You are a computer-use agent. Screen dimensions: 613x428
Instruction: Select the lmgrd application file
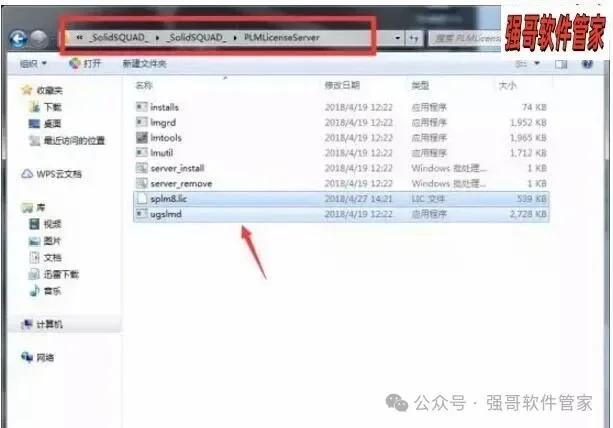pos(341,122)
